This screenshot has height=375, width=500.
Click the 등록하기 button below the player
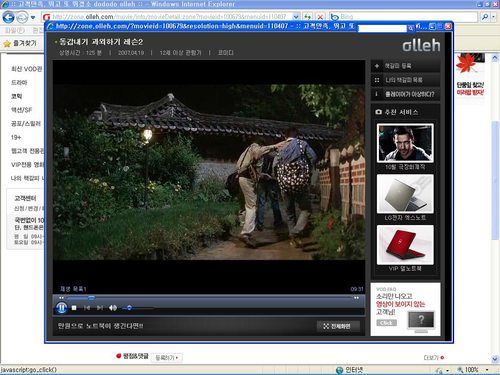click(x=167, y=358)
